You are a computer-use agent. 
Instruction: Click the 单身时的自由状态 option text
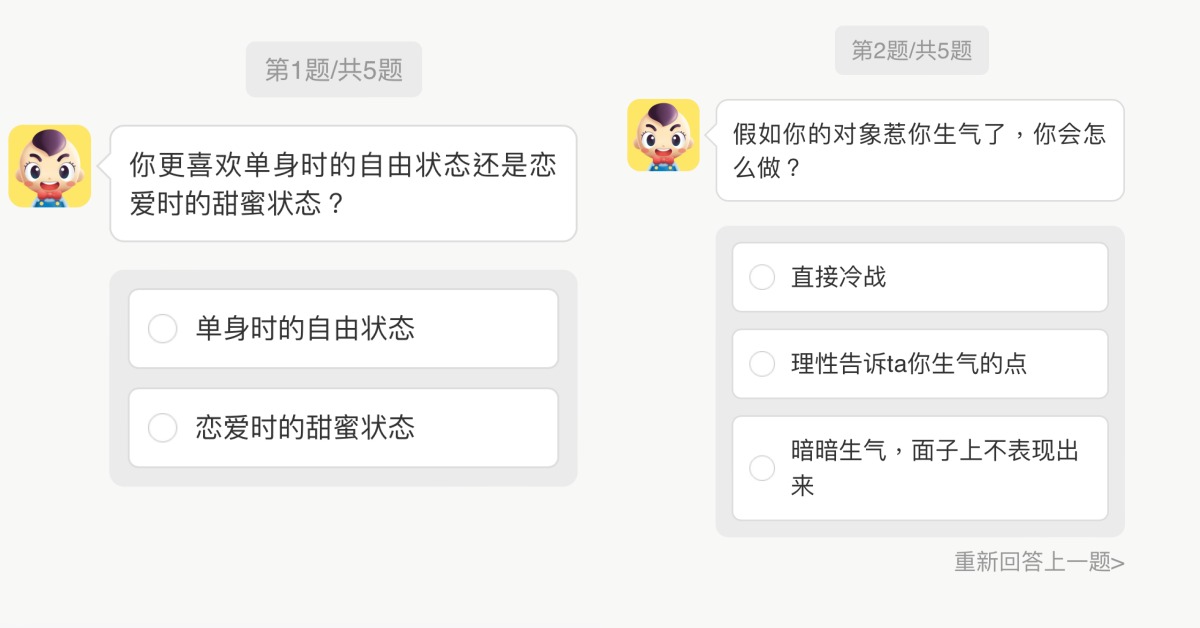point(305,328)
